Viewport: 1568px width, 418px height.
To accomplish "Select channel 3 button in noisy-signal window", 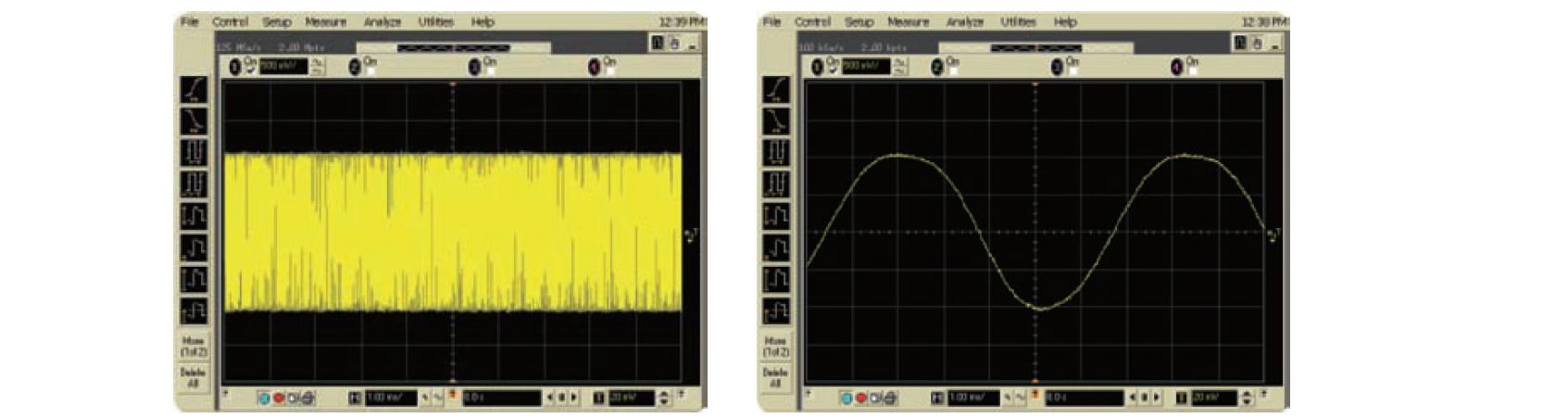I will [475, 67].
